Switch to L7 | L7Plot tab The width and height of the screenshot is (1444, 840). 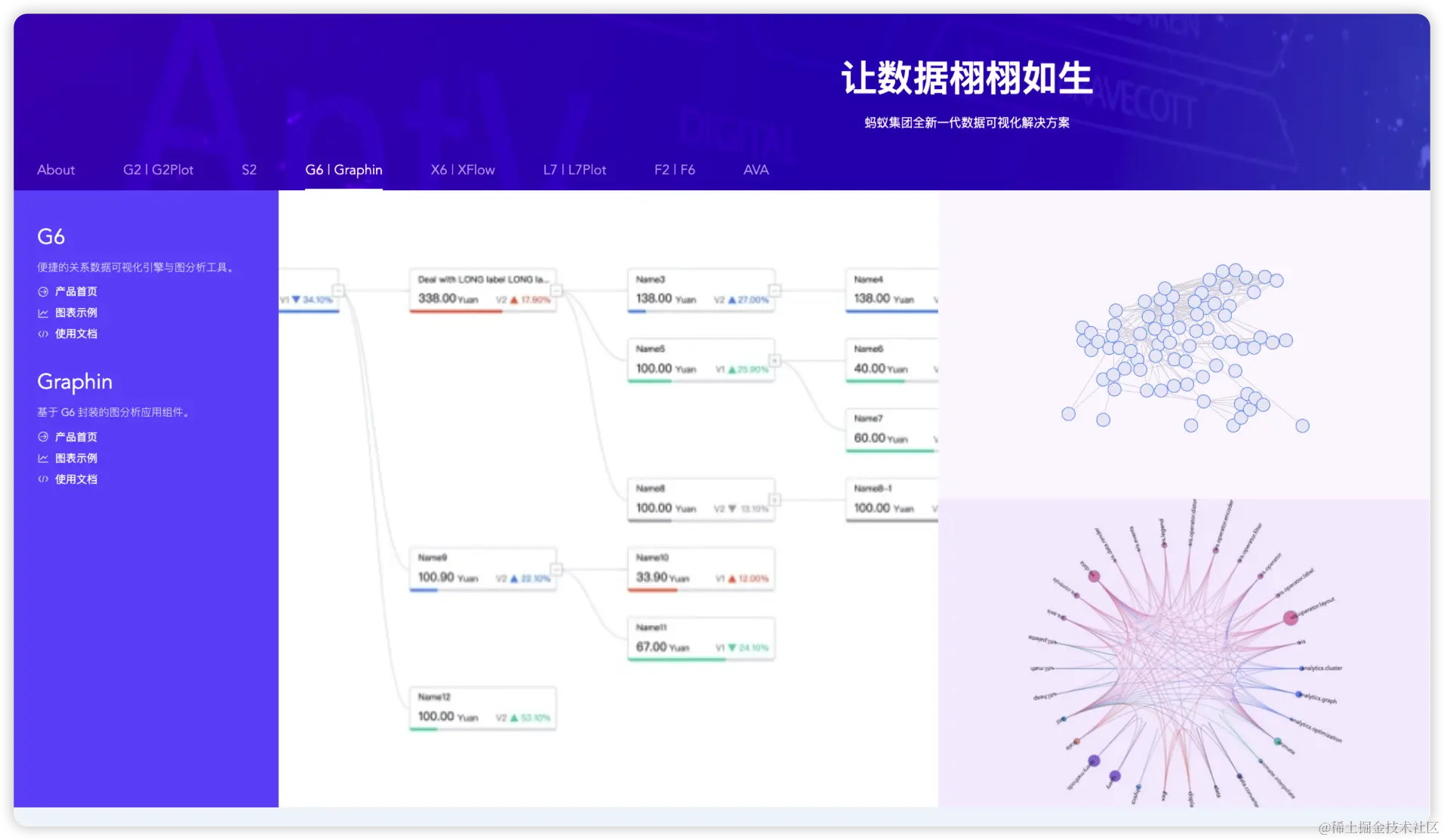point(574,170)
